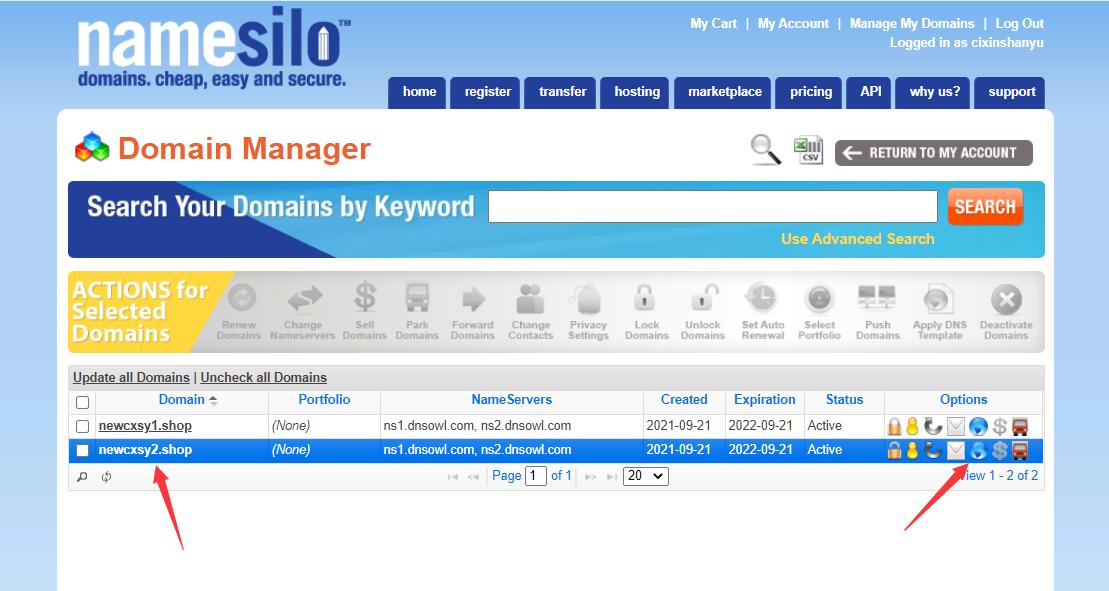Click the renewal arrow icon for newcxsy1.shop
1109x591 pixels.
pos(933,426)
